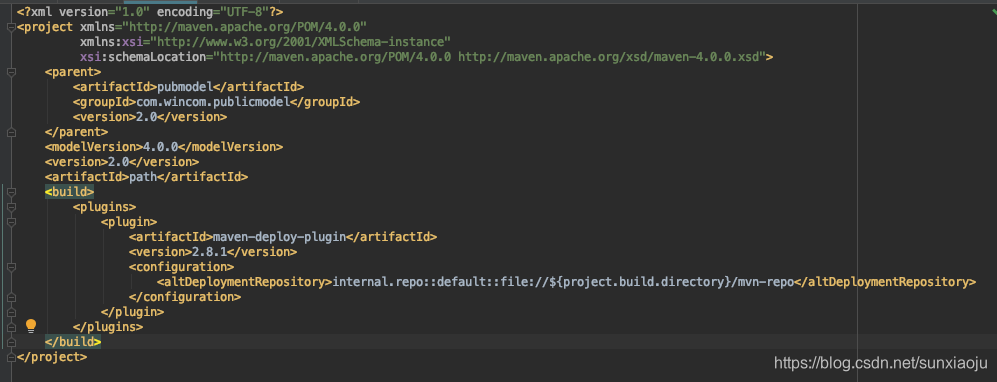Click the 'com.wincom.publicmodel' groupId value
997x382 pixels.
[x=213, y=102]
